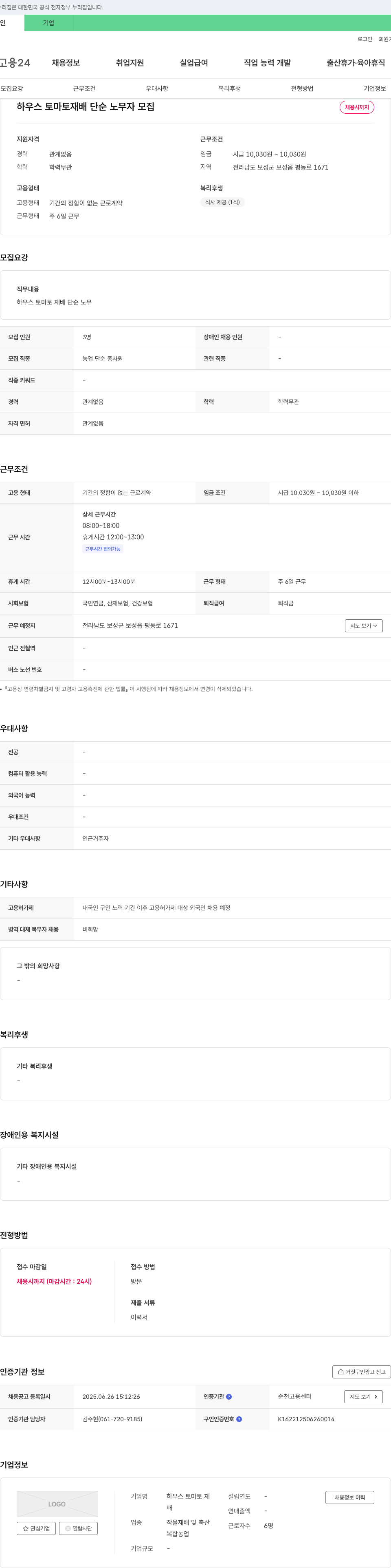
Task: Click the 로그인 link
Action: (x=364, y=39)
